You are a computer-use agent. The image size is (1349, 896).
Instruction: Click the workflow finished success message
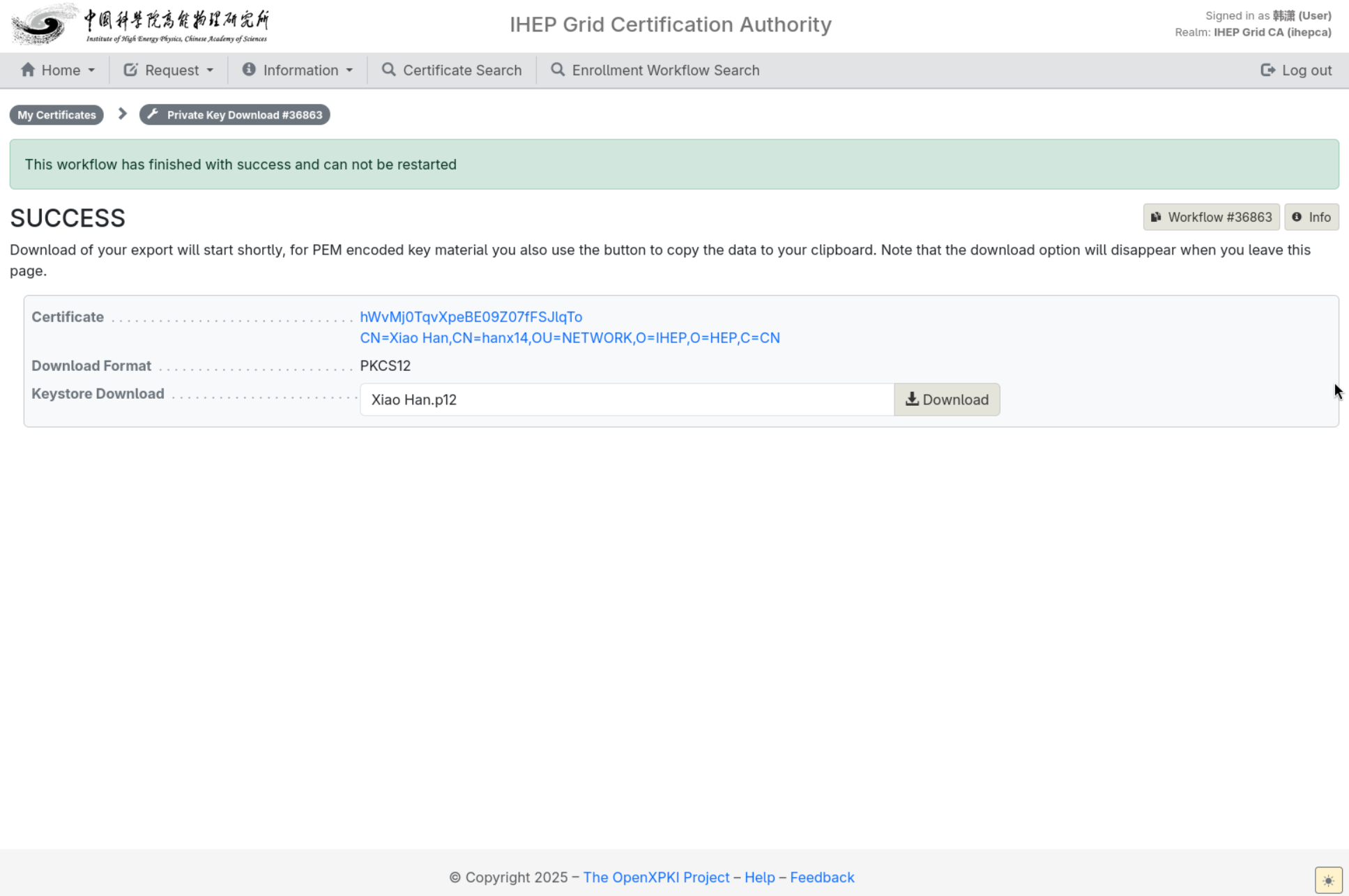coord(674,165)
